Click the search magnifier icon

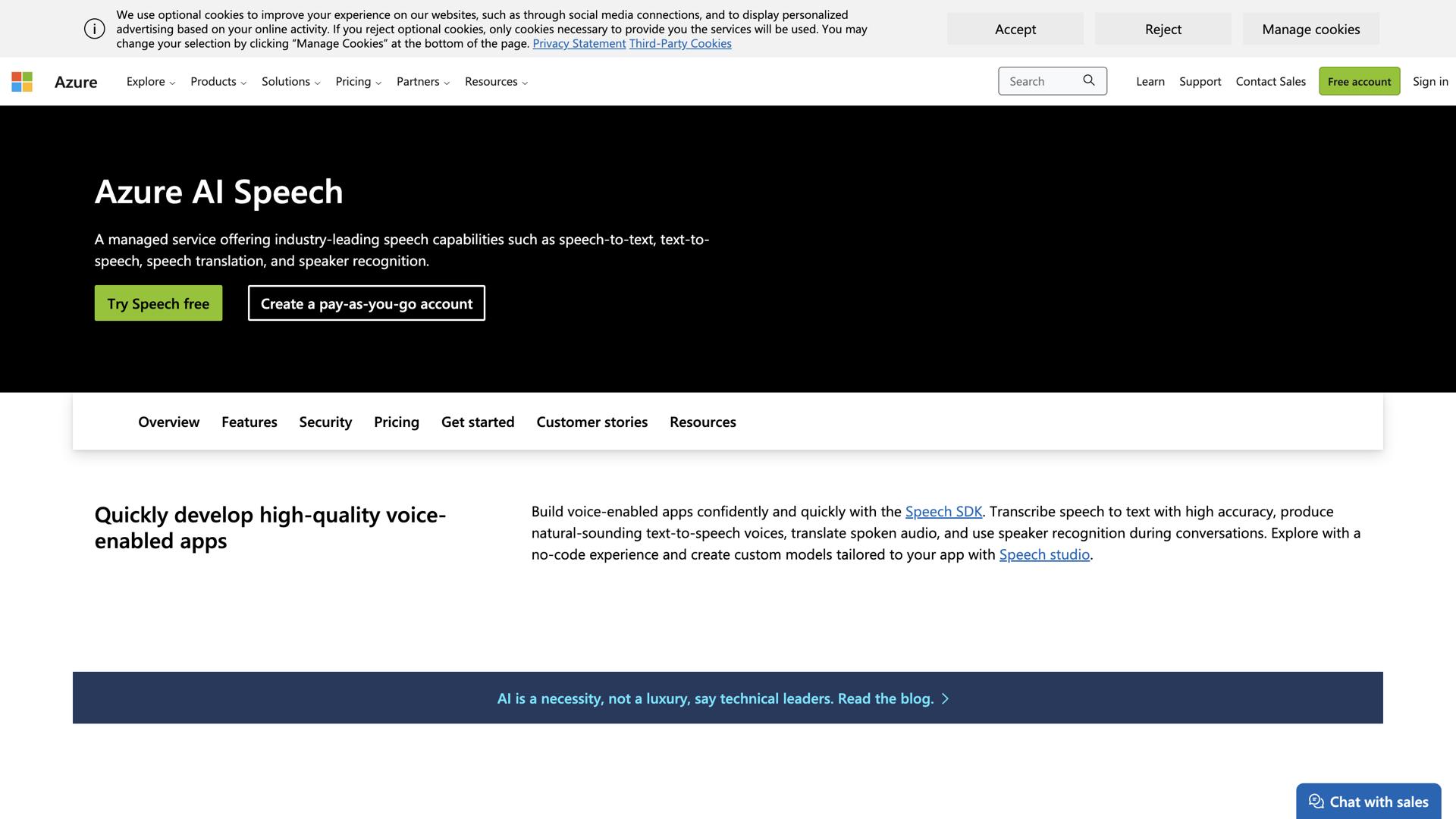[x=1089, y=80]
